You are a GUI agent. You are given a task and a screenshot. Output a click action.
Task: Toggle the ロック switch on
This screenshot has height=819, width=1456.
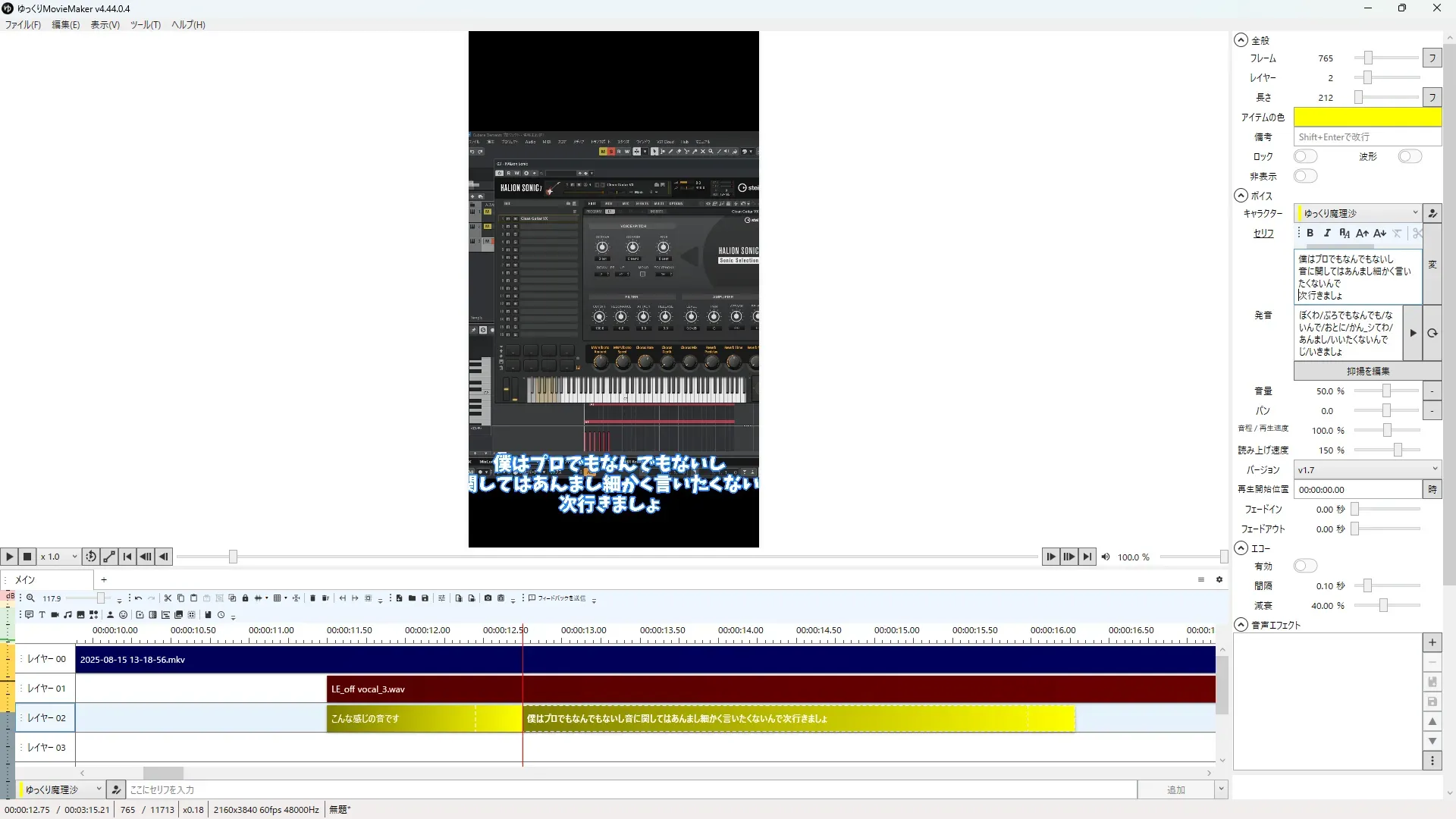[1305, 156]
